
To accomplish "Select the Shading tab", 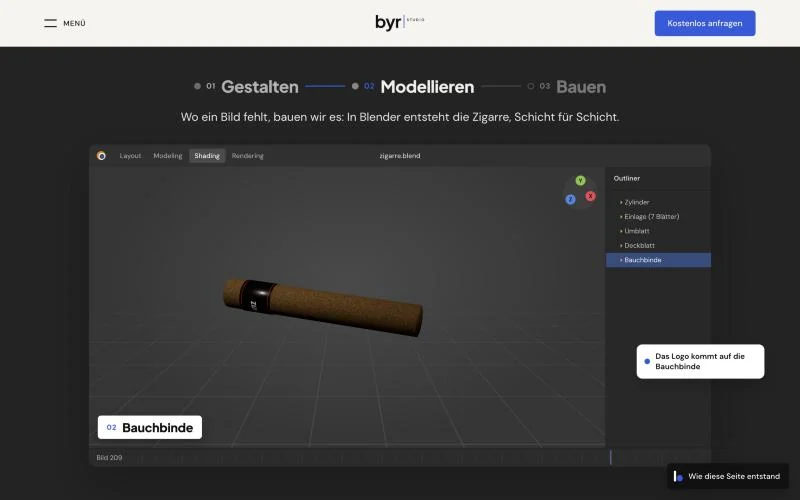I will pyautogui.click(x=207, y=156).
